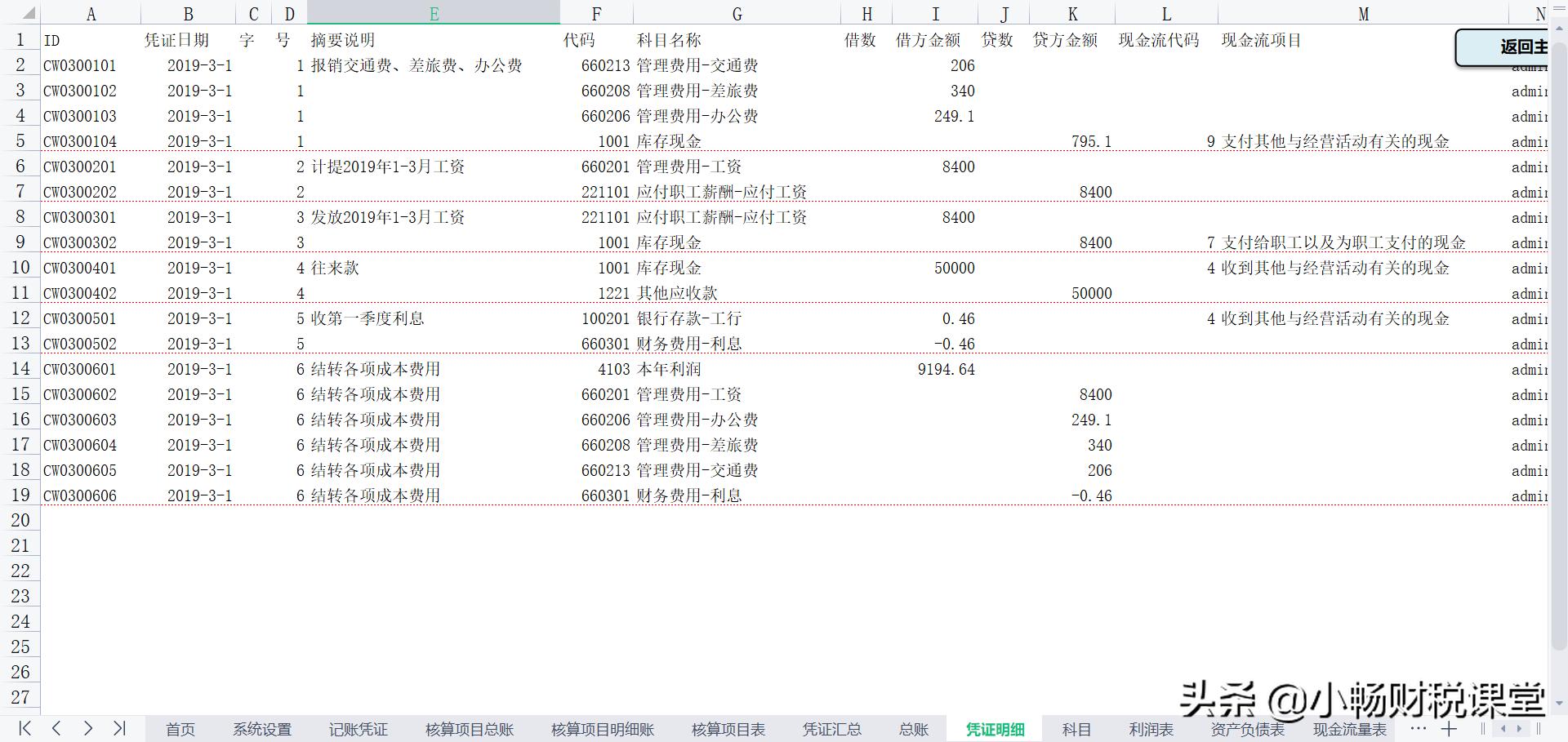Click the debit amount 9194.64

pos(935,369)
